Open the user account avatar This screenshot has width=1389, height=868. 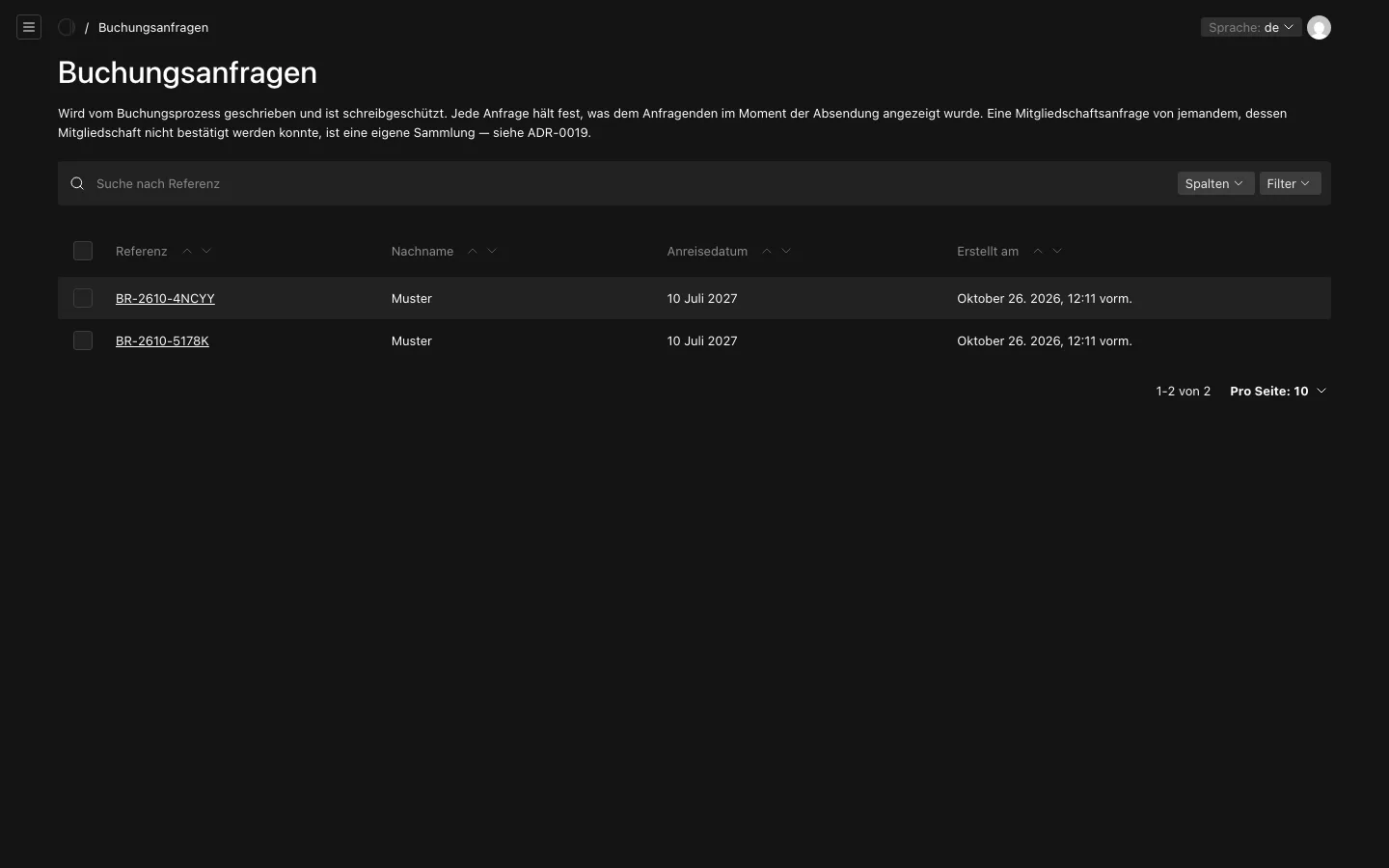(x=1319, y=27)
